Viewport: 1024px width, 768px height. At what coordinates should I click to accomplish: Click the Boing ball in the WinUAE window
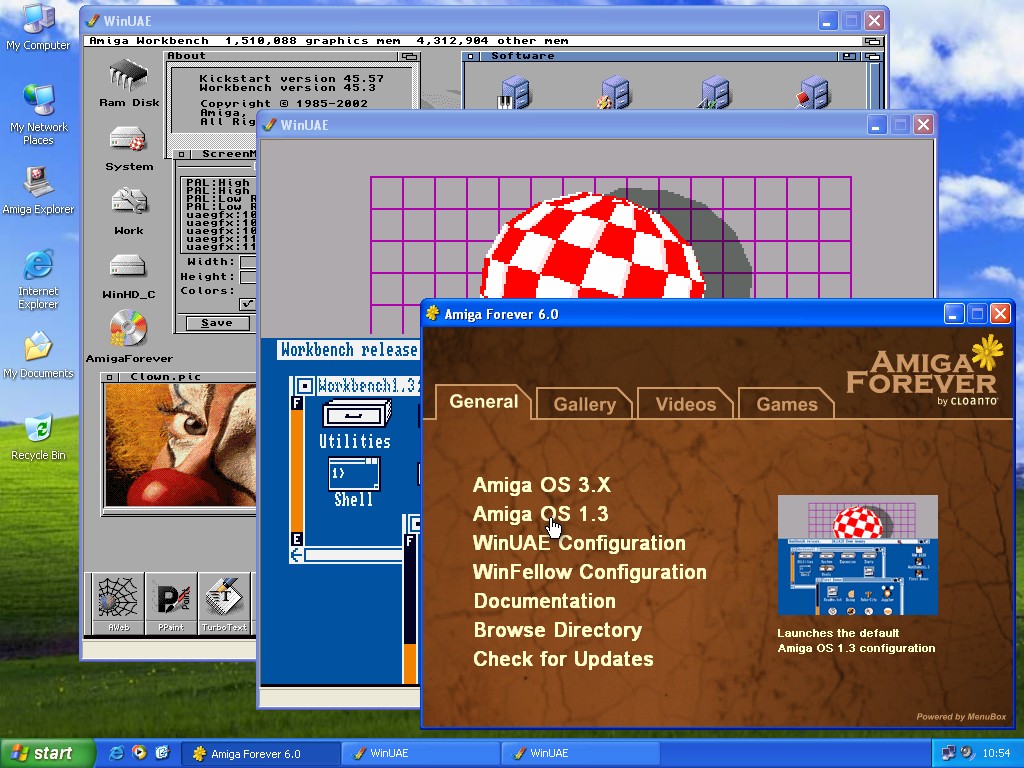point(593,246)
